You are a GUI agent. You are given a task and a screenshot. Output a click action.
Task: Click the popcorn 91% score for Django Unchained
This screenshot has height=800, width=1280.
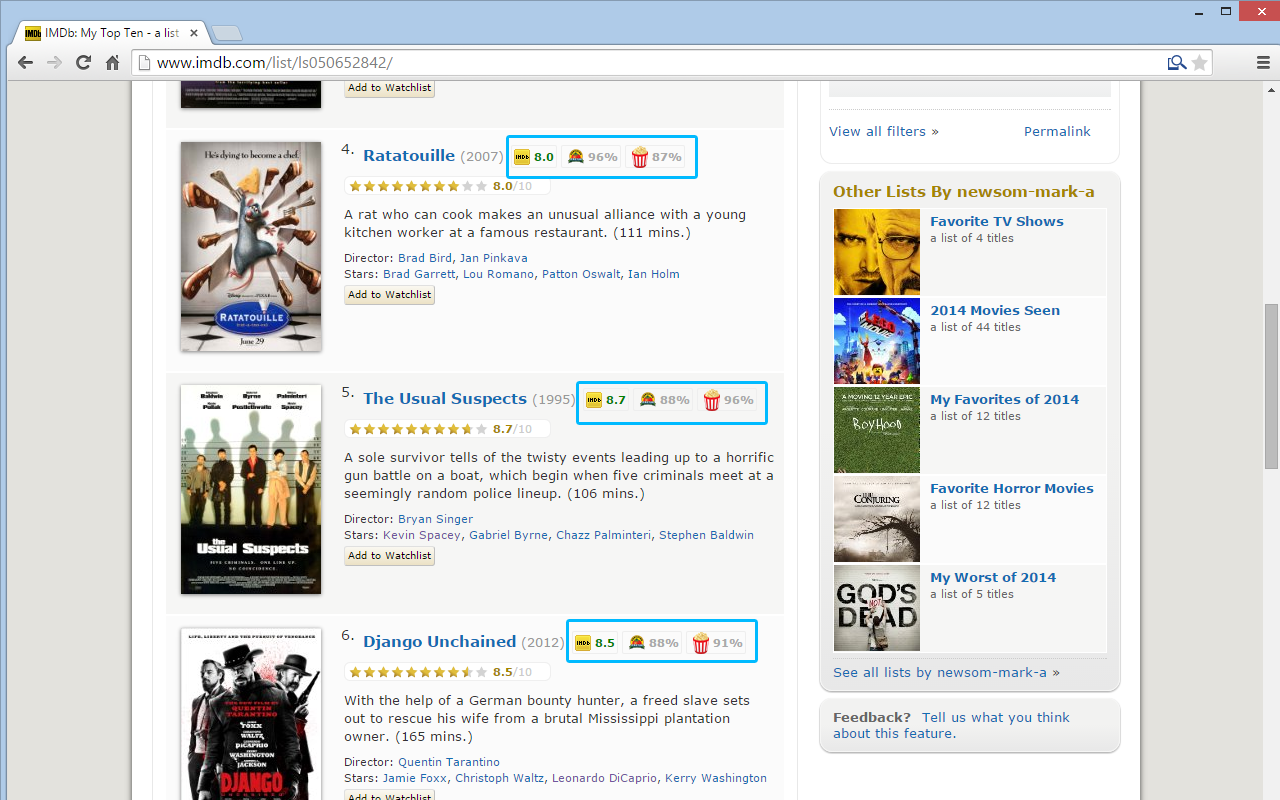[700, 643]
